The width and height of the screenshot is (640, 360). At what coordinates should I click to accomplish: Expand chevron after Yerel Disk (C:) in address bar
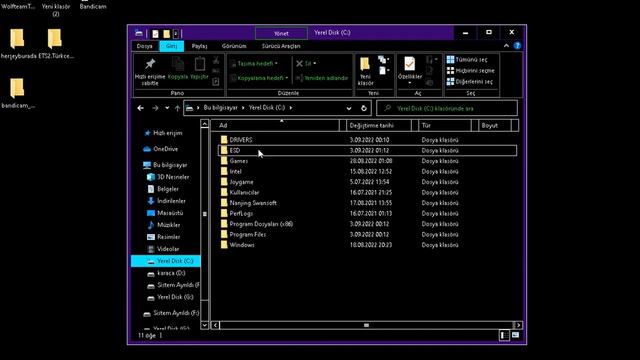291,108
